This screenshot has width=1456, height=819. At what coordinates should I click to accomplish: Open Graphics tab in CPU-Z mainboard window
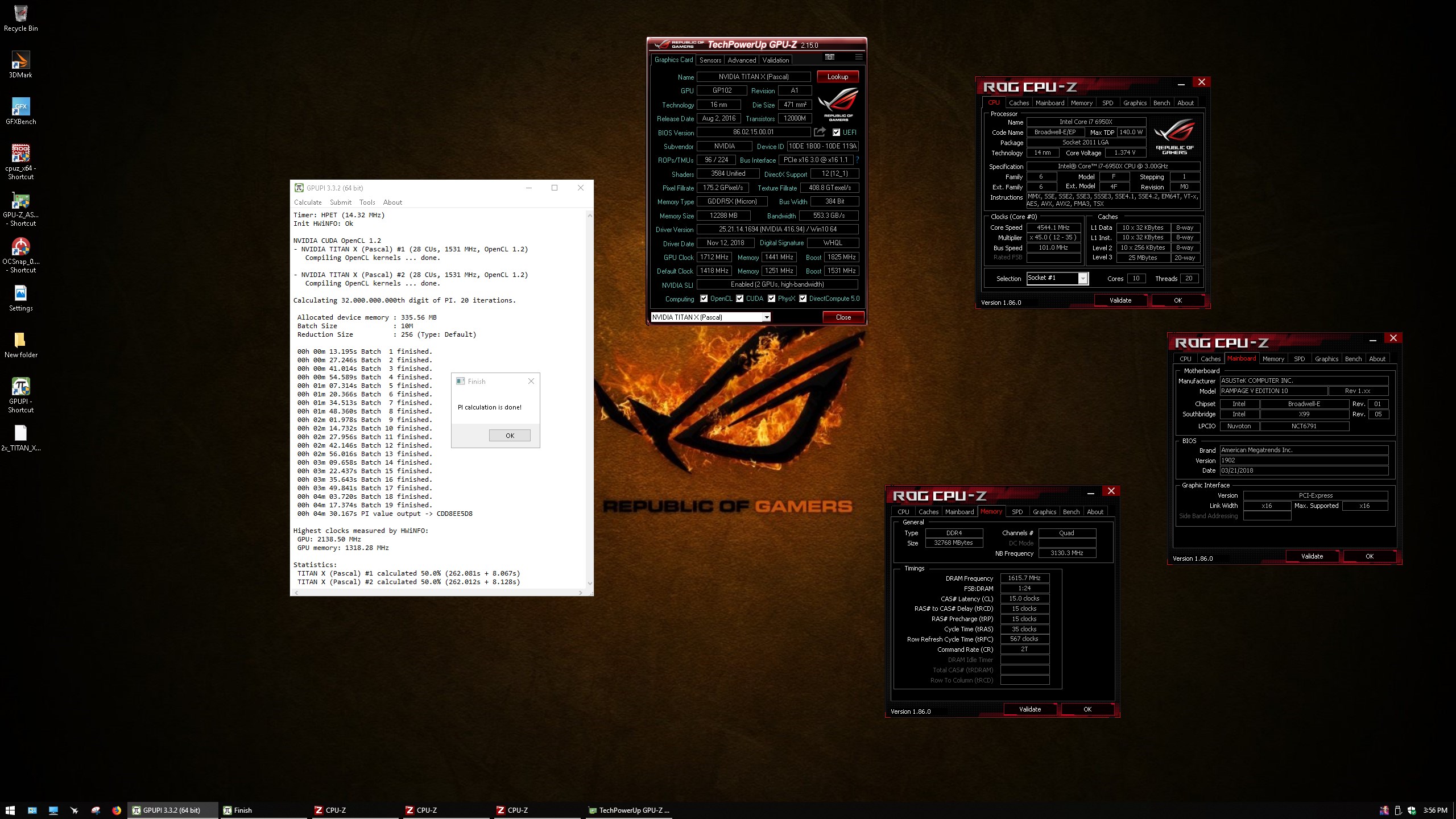tap(1326, 359)
